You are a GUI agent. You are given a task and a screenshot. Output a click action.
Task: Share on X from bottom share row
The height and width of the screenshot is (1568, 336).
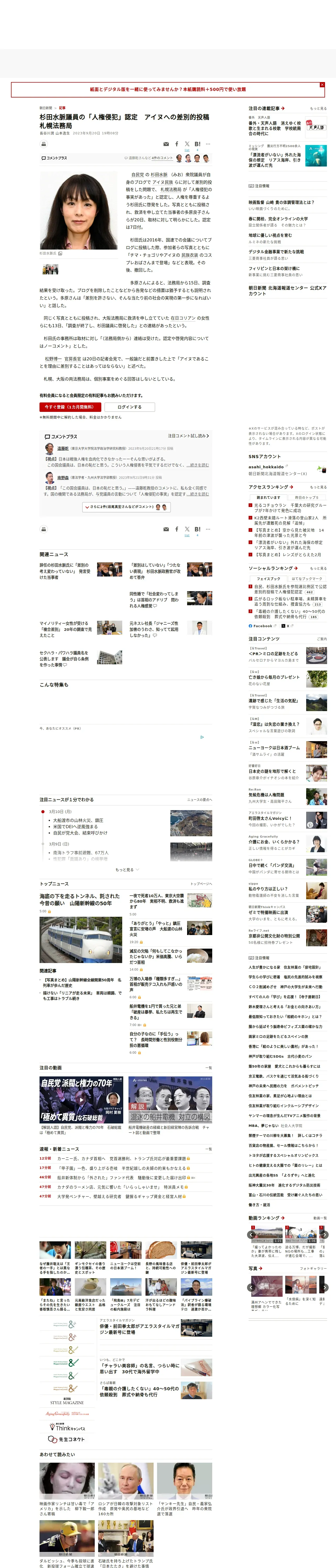coord(187,529)
